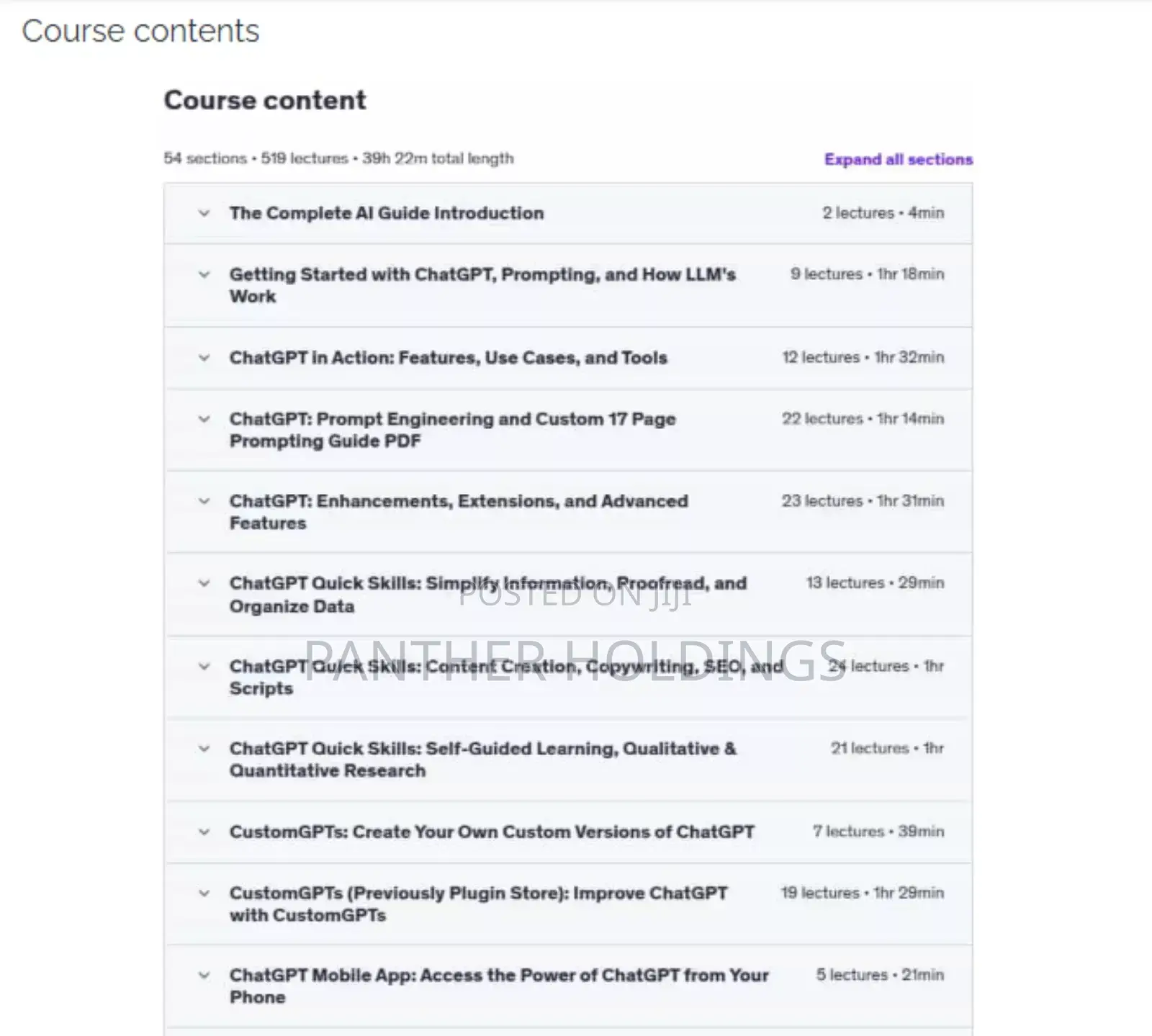Image resolution: width=1152 pixels, height=1036 pixels.
Task: Open the Prompt Engineering section
Action: (x=452, y=429)
